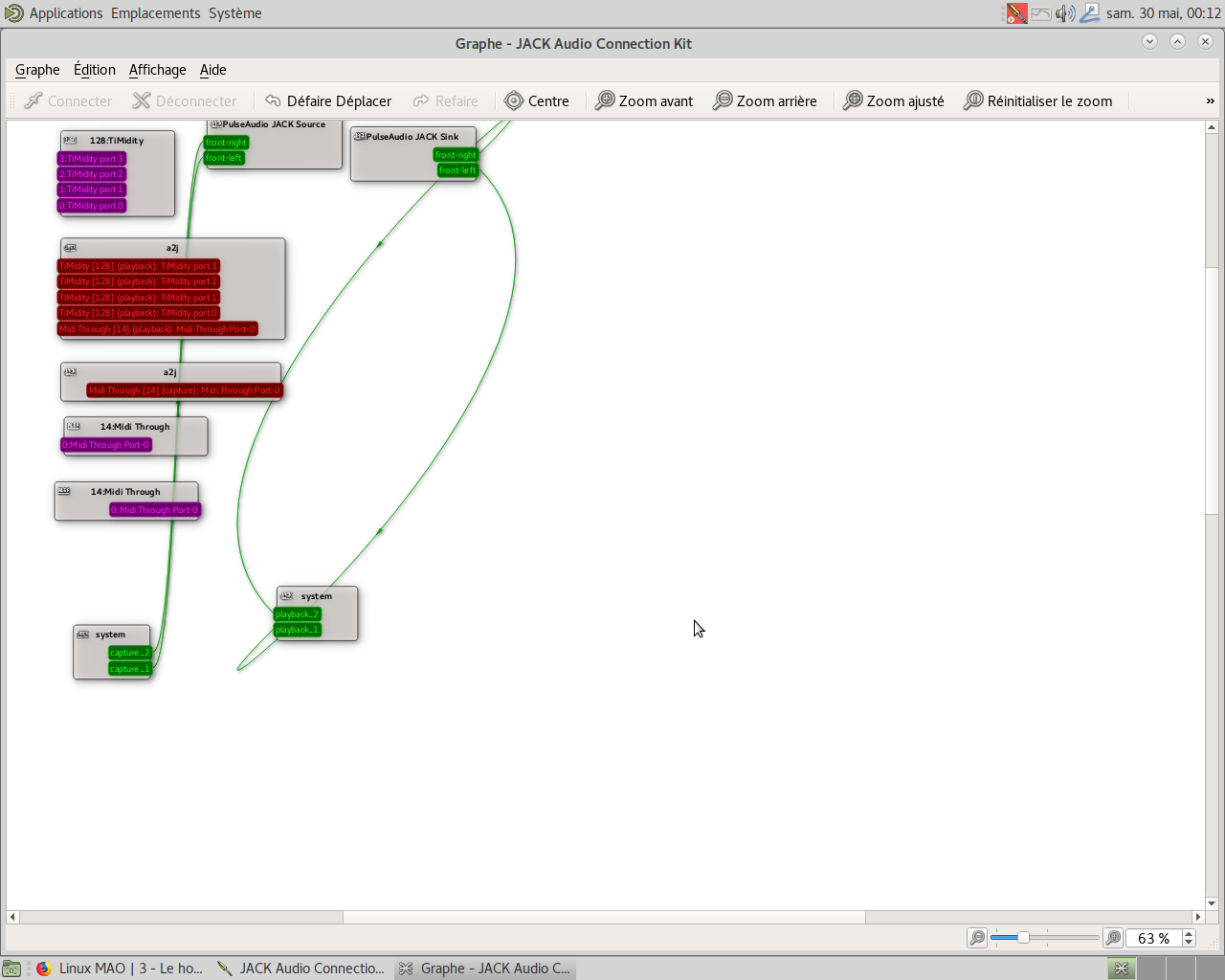Click the QjackCtl tray icon
The height and width of the screenshot is (980, 1225).
click(1016, 13)
